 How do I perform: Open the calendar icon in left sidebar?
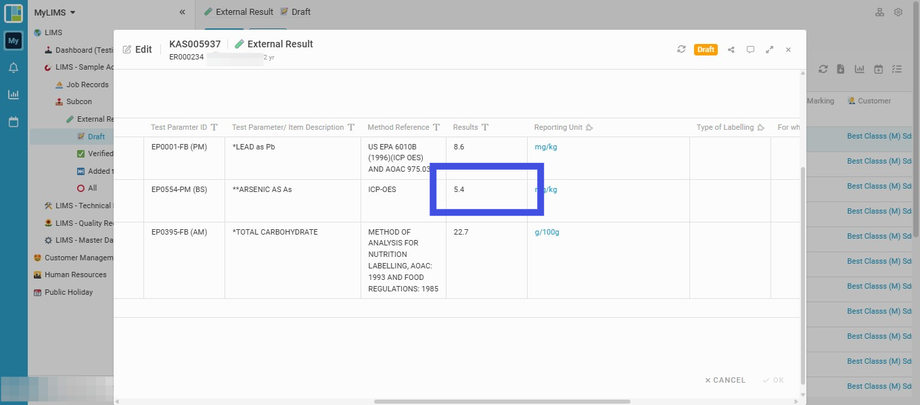13,122
